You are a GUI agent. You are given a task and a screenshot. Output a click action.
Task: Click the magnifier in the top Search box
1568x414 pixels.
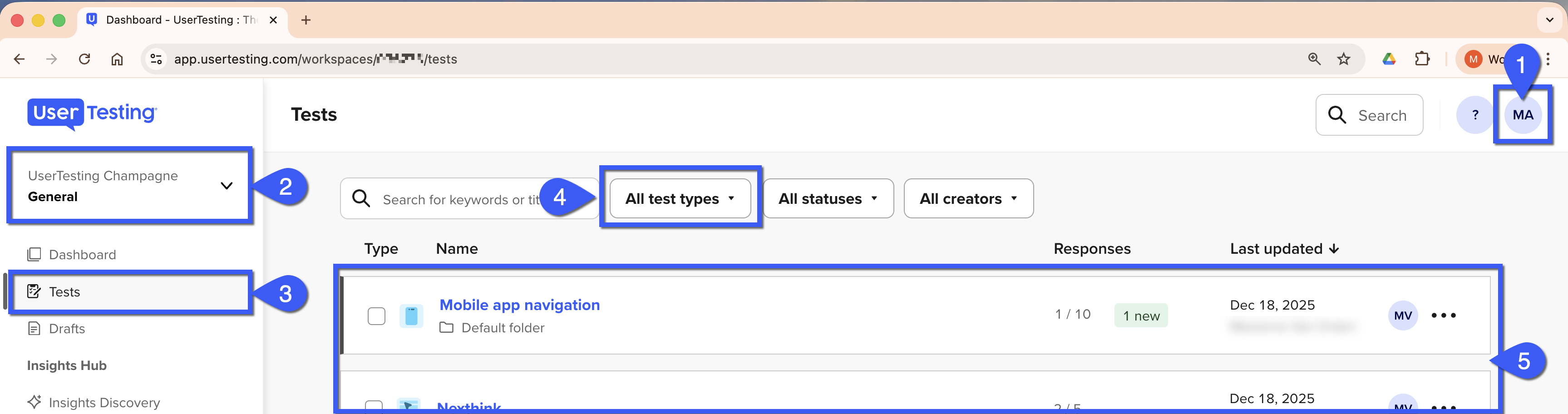click(1336, 115)
